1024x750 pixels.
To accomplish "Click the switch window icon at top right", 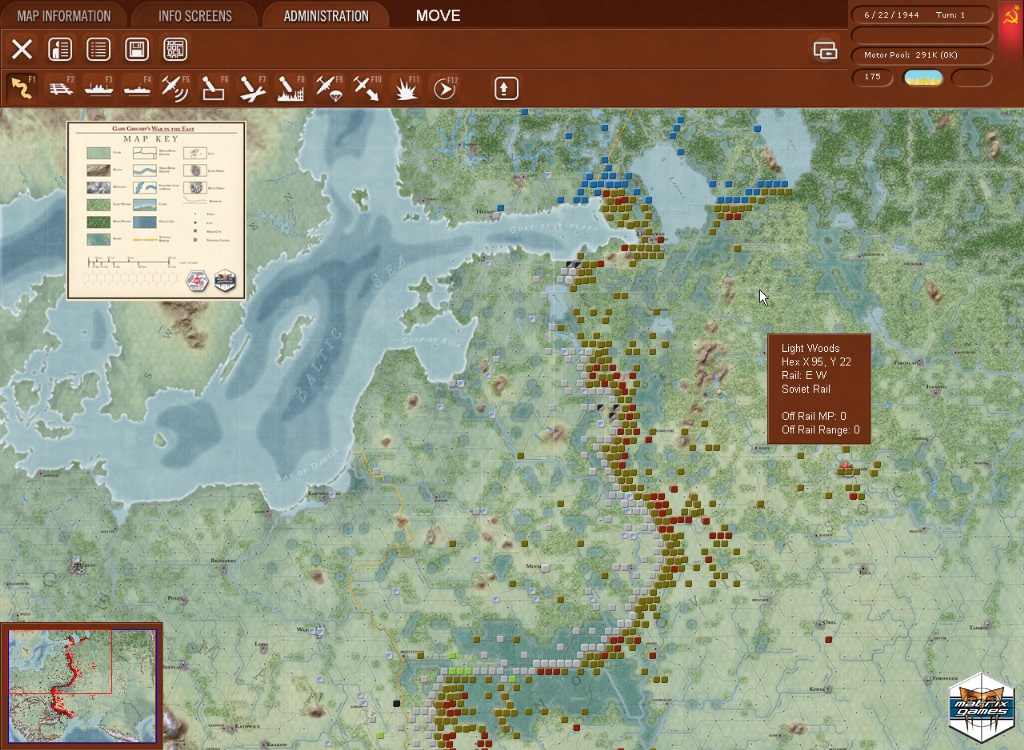I will tap(825, 51).
